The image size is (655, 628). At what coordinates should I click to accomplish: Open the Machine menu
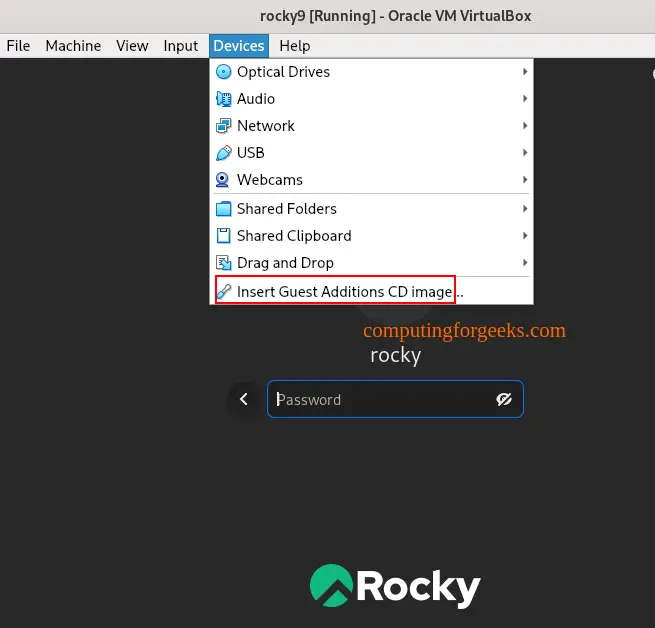click(x=73, y=46)
